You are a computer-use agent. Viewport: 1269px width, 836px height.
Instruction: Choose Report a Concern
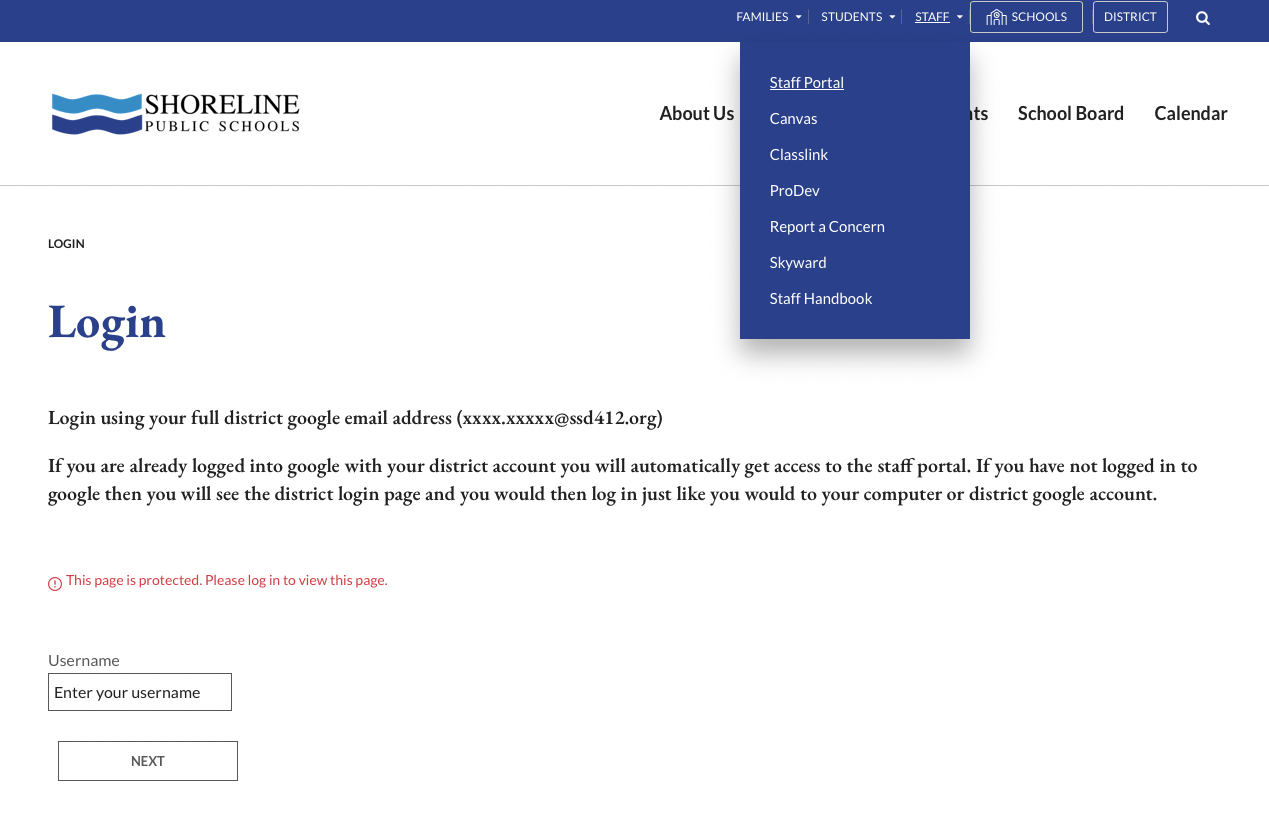click(827, 227)
